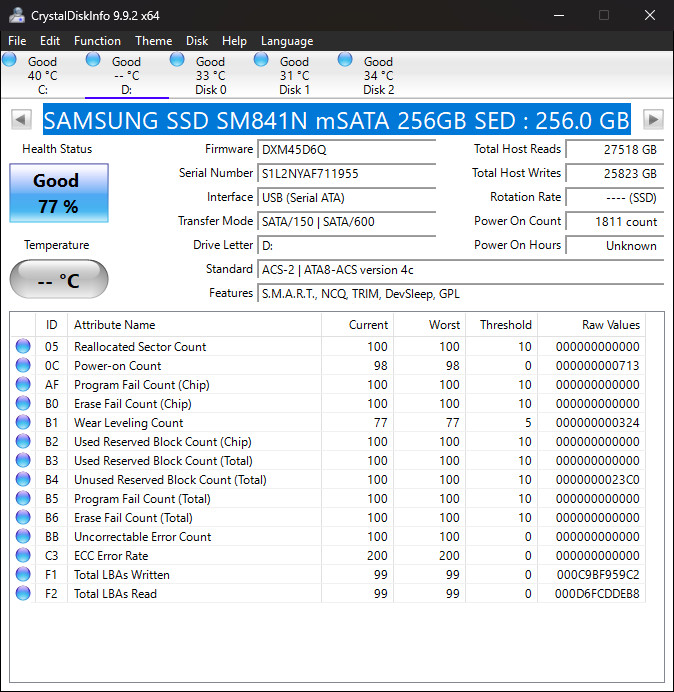Click status orb for Wear Leveling Count

(23, 422)
